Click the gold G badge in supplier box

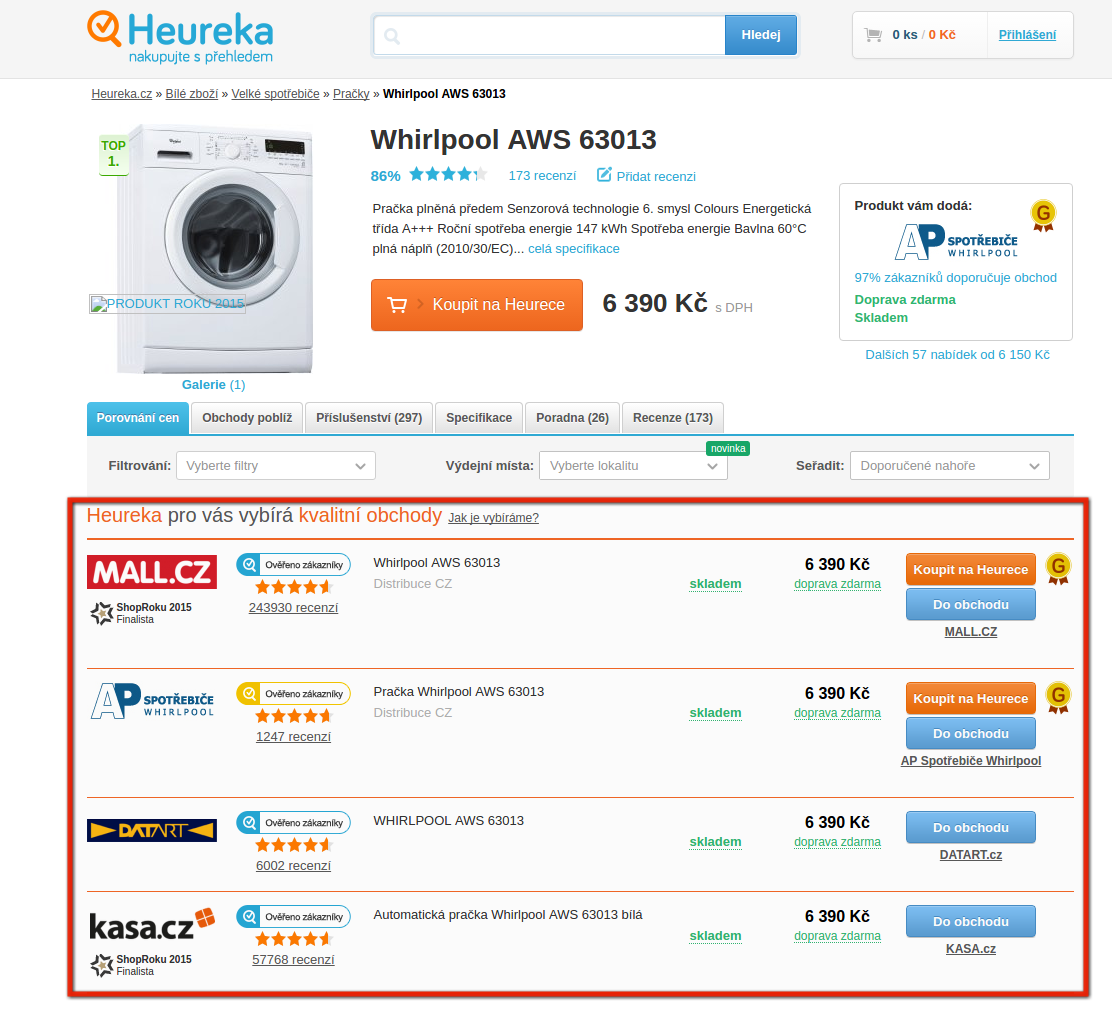pyautogui.click(x=1042, y=215)
